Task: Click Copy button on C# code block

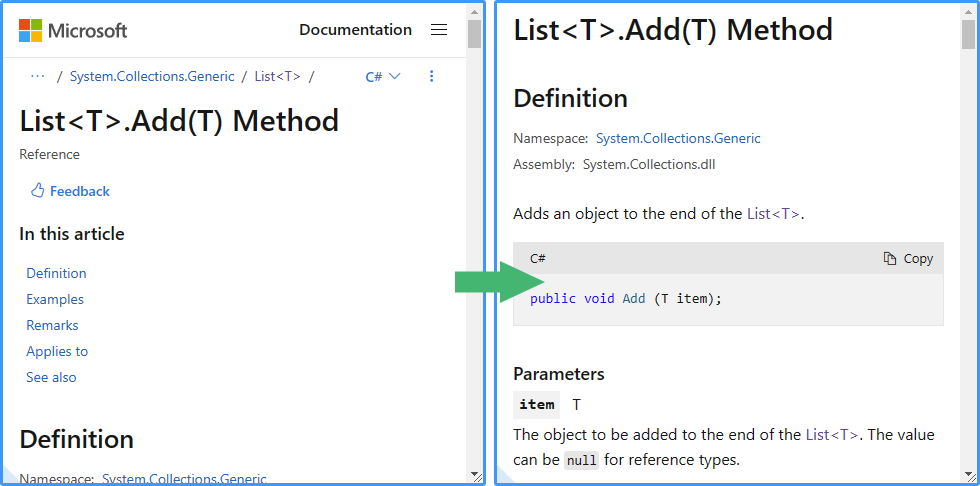Action: tap(908, 259)
